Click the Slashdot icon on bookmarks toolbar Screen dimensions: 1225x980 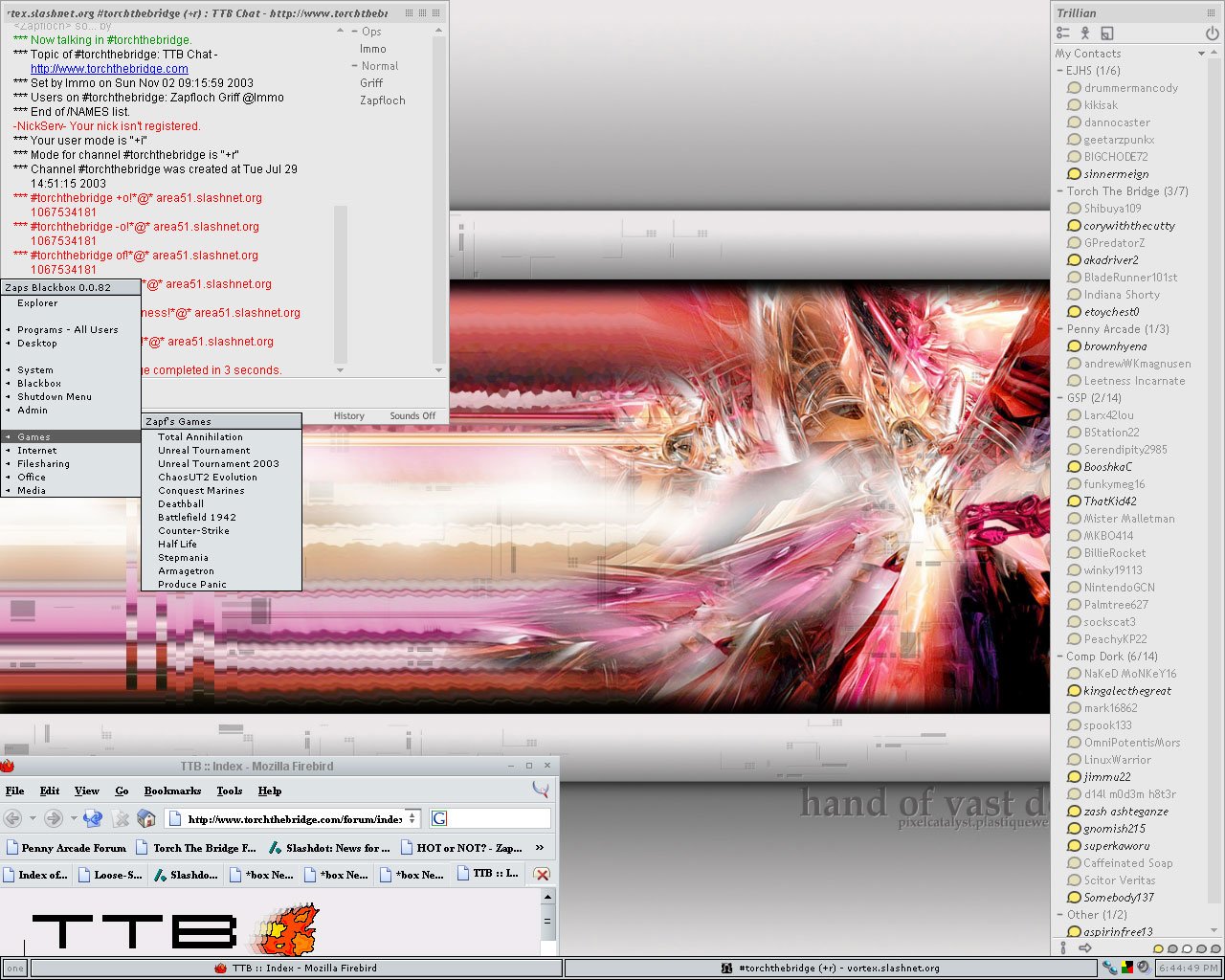[275, 848]
